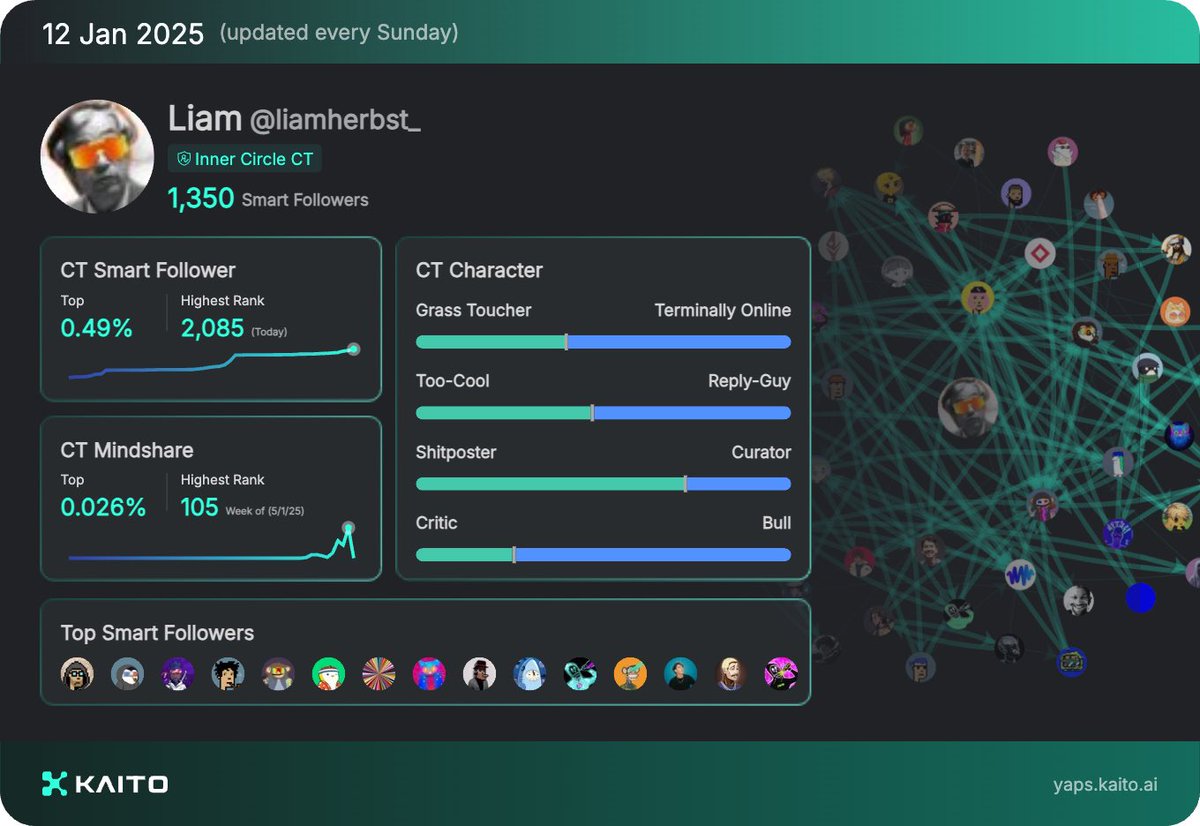
Task: Select the colorful radial-stripes avatar in Top Smart Followers
Action: 379,674
